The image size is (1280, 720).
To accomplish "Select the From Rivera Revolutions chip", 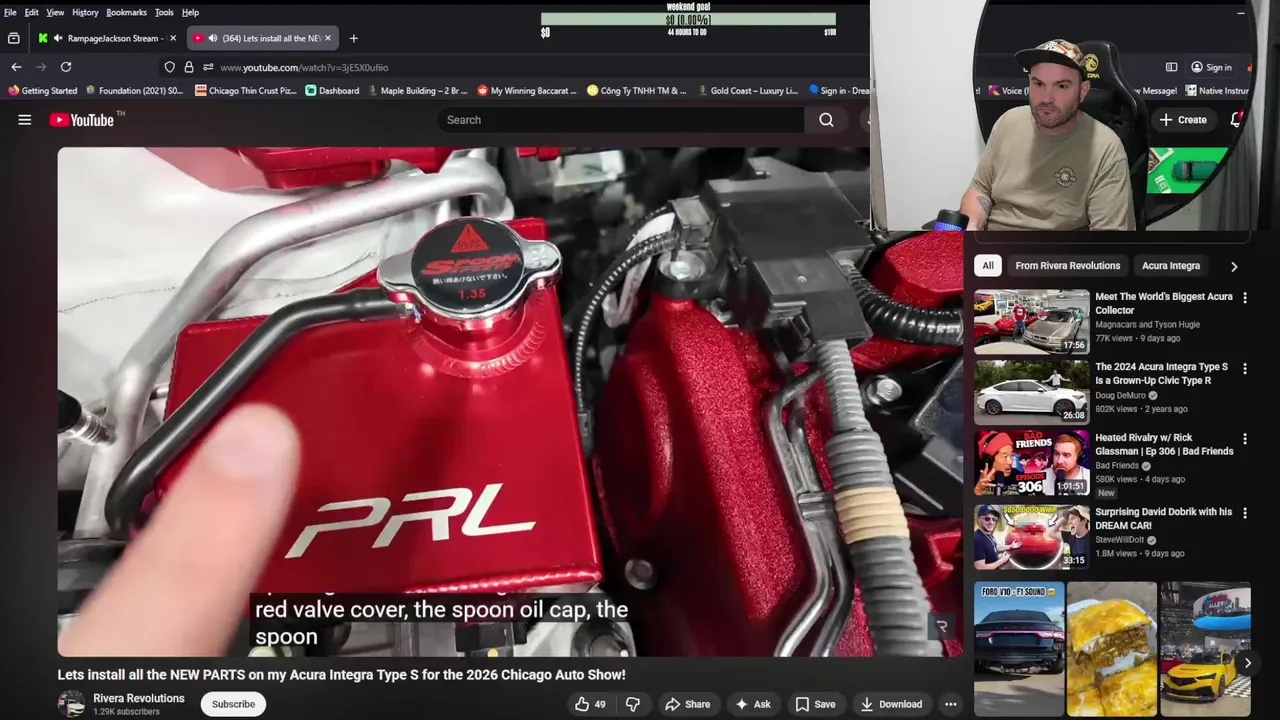I will click(1067, 266).
